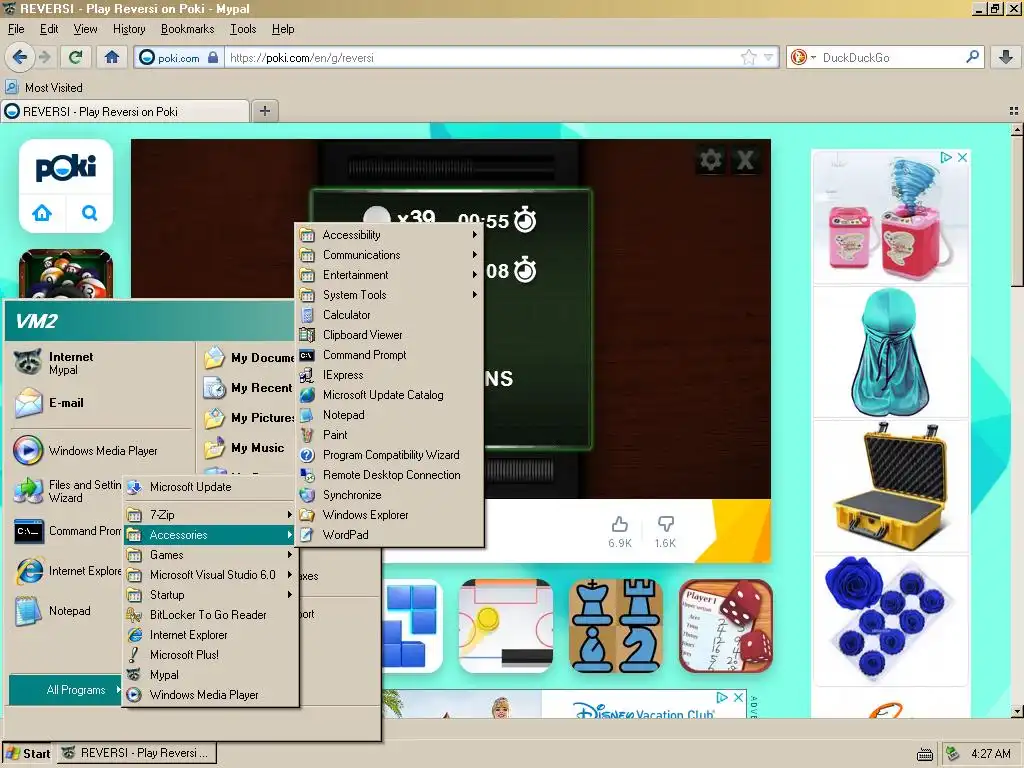The height and width of the screenshot is (768, 1024).
Task: Open Clipboard Viewer
Action: pos(390,335)
